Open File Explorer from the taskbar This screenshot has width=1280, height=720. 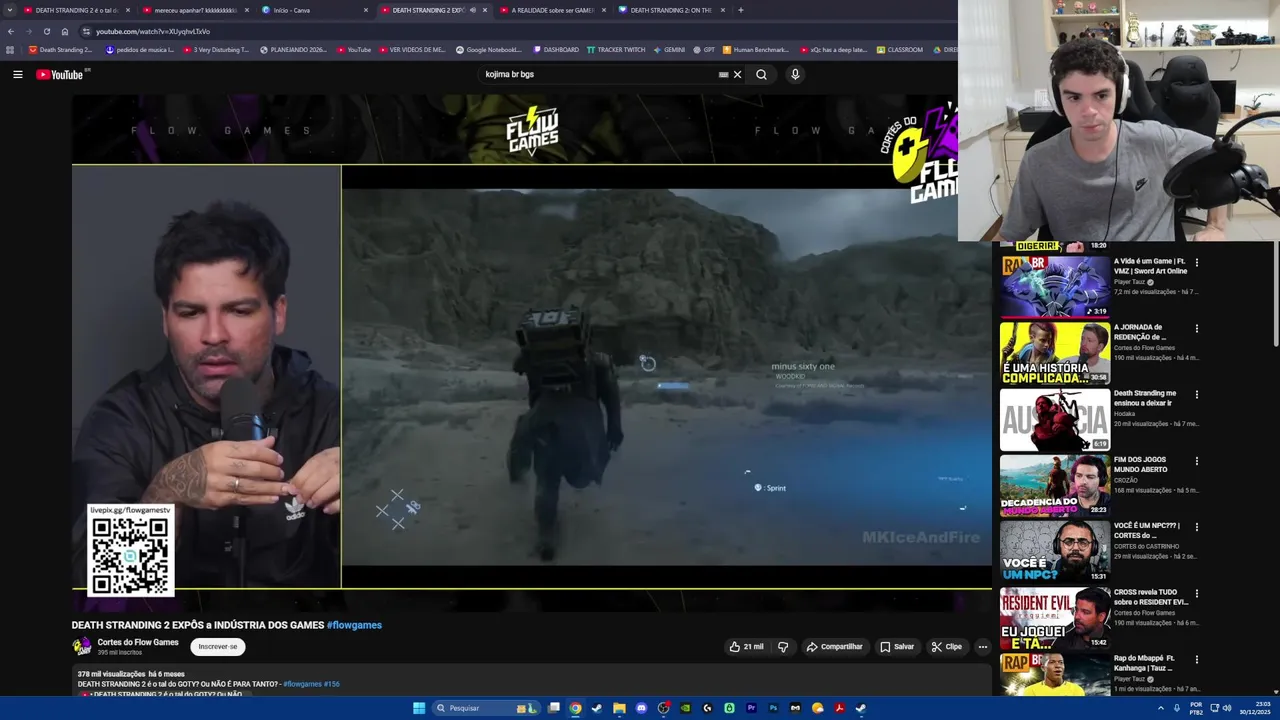619,708
